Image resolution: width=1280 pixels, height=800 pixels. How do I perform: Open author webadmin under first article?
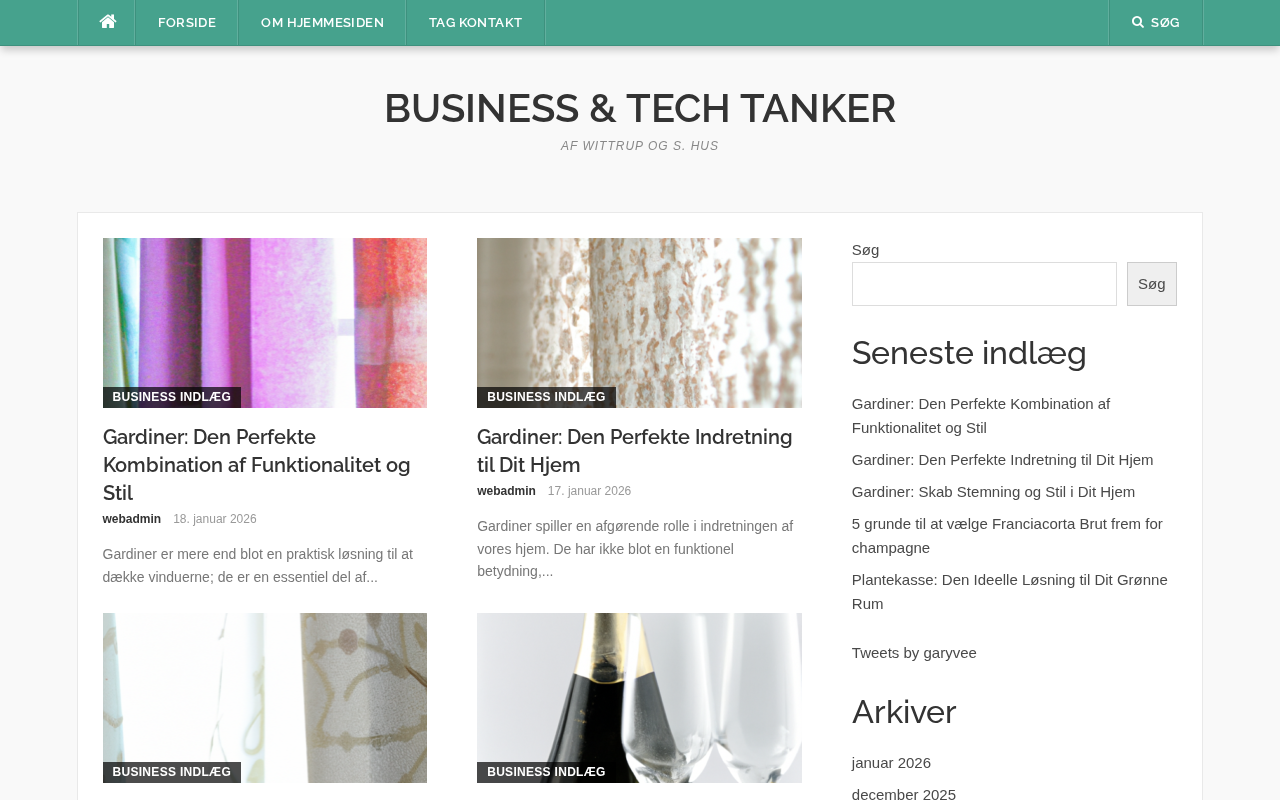(x=132, y=519)
